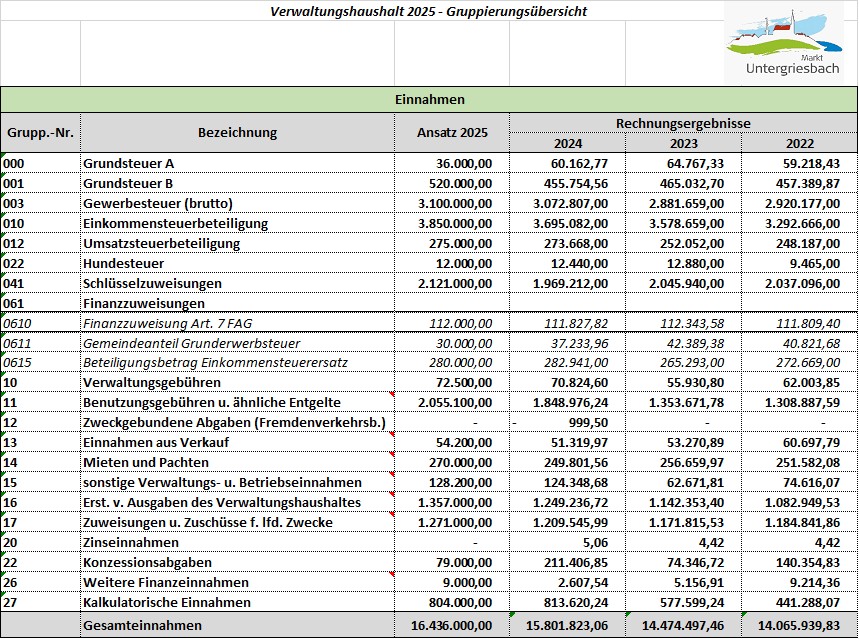Select the 'Finanzzuweisungen' group row label
The height and width of the screenshot is (639, 859).
click(x=144, y=304)
